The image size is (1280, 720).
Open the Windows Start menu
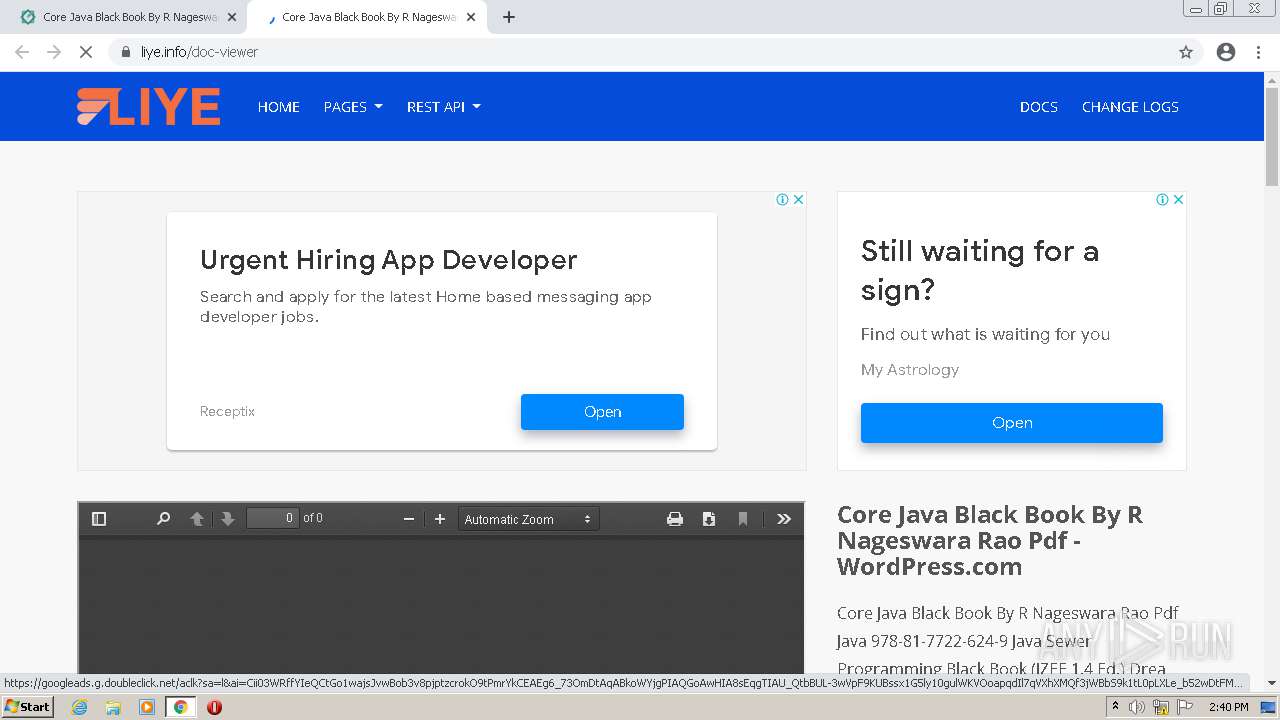tap(27, 706)
